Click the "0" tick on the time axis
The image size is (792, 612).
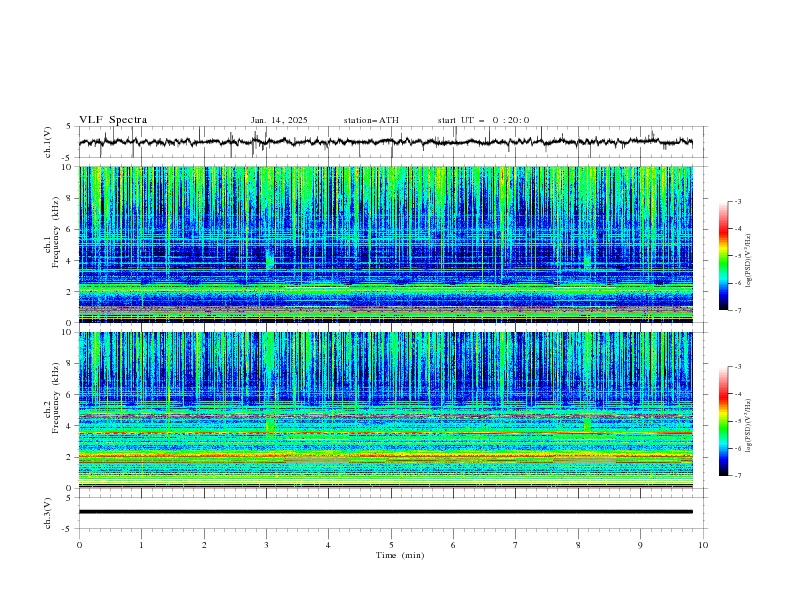[79, 545]
